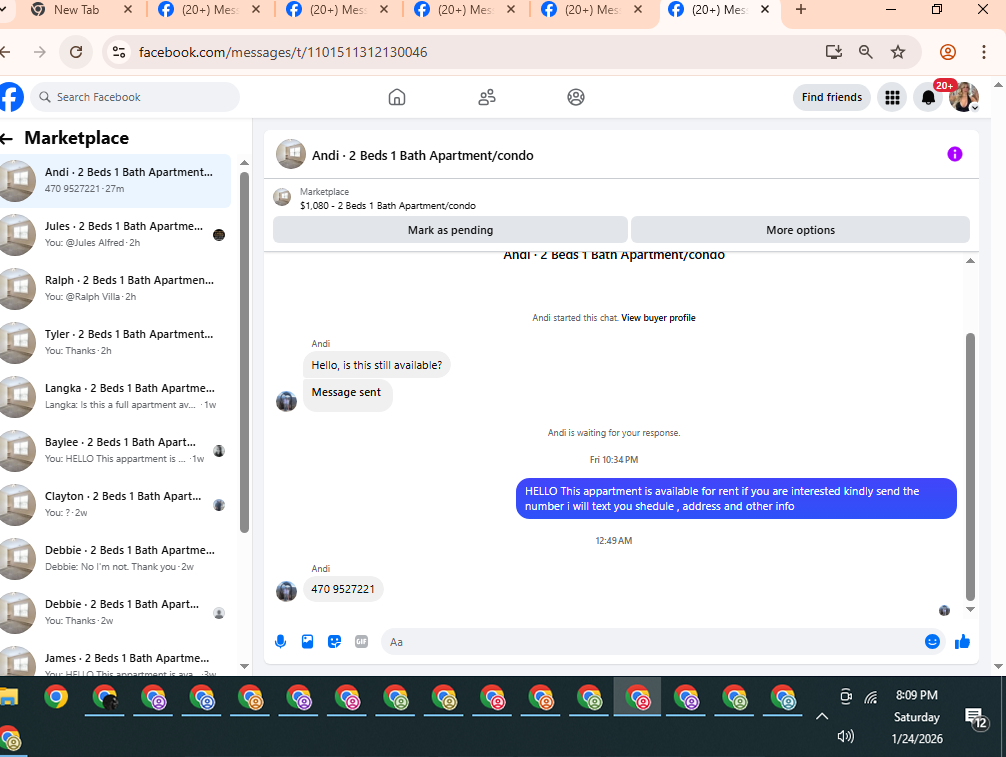Screen dimensions: 1006x757
Task: Switch to the New Tab browser tab
Action: point(76,10)
